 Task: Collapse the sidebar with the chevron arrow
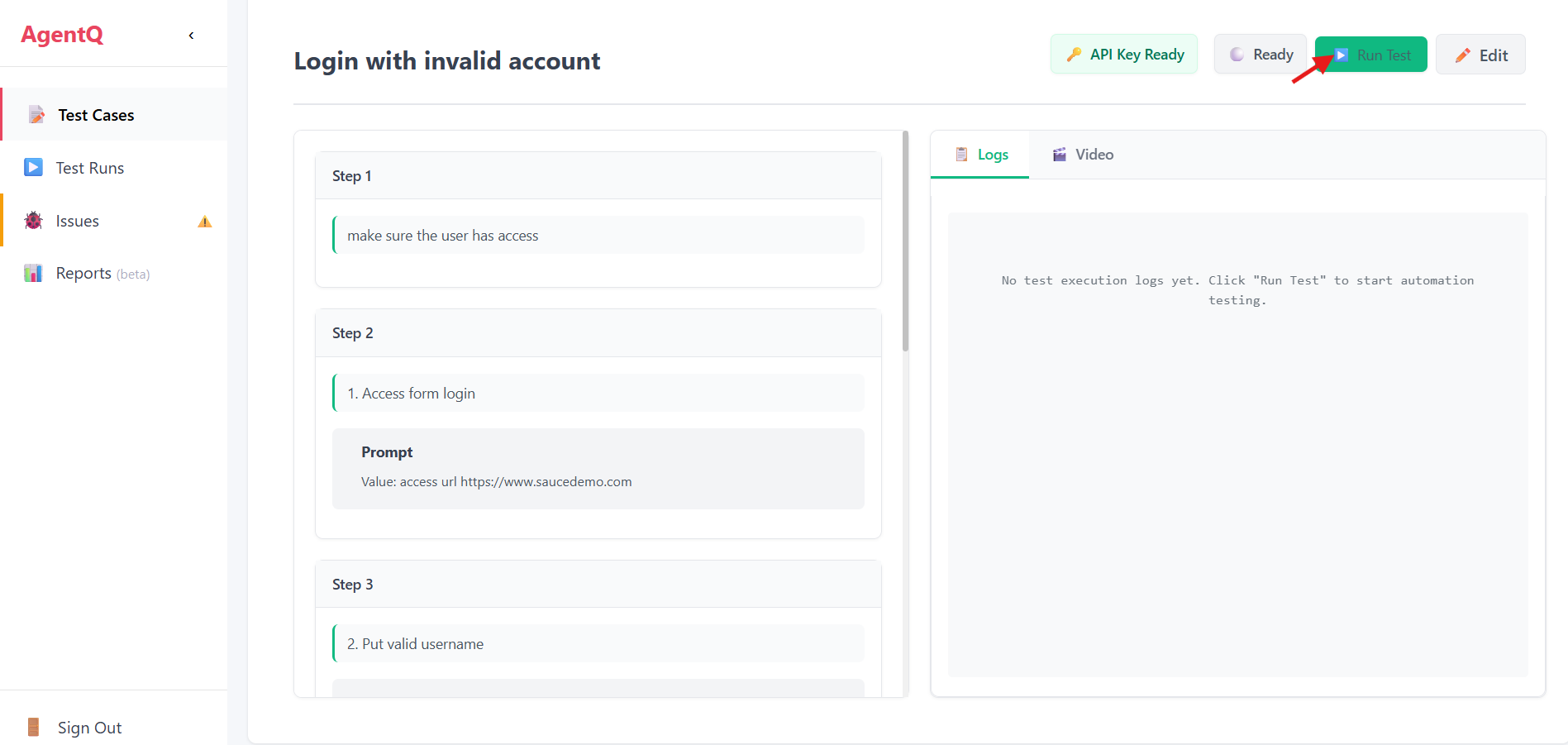(191, 36)
